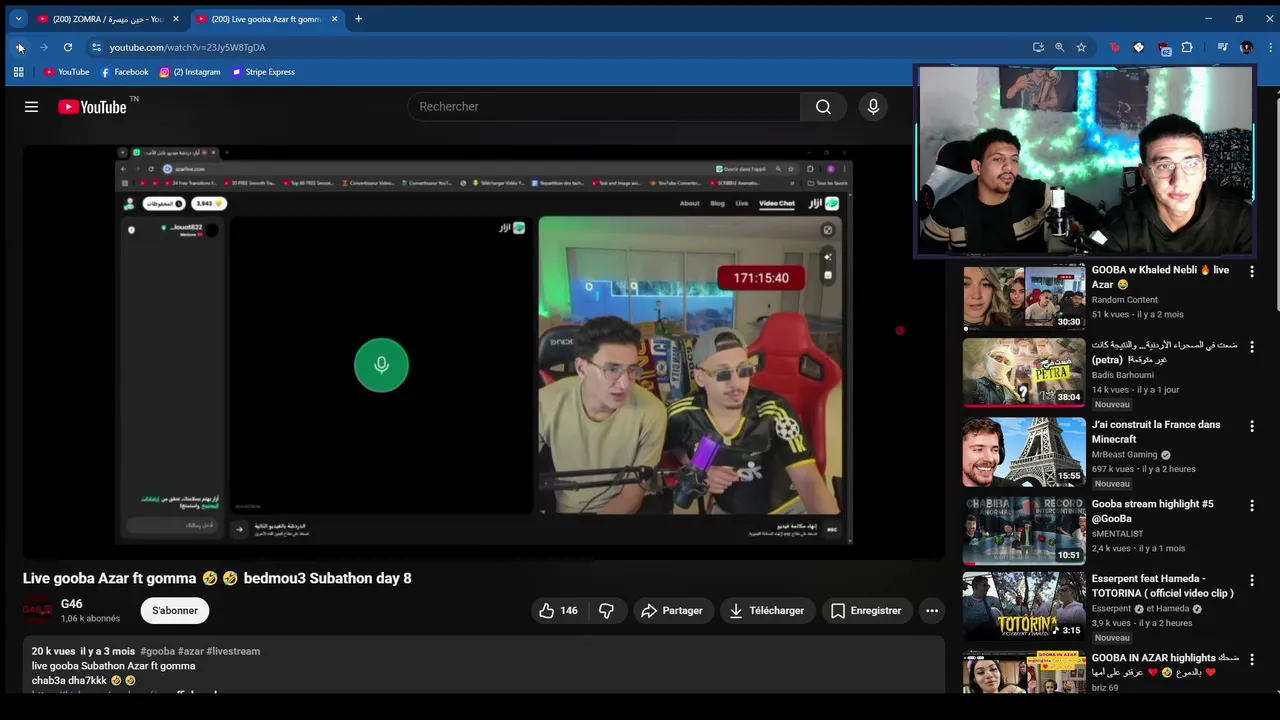Subscribe with the S'abonner button
Image resolution: width=1280 pixels, height=720 pixels.
[175, 611]
